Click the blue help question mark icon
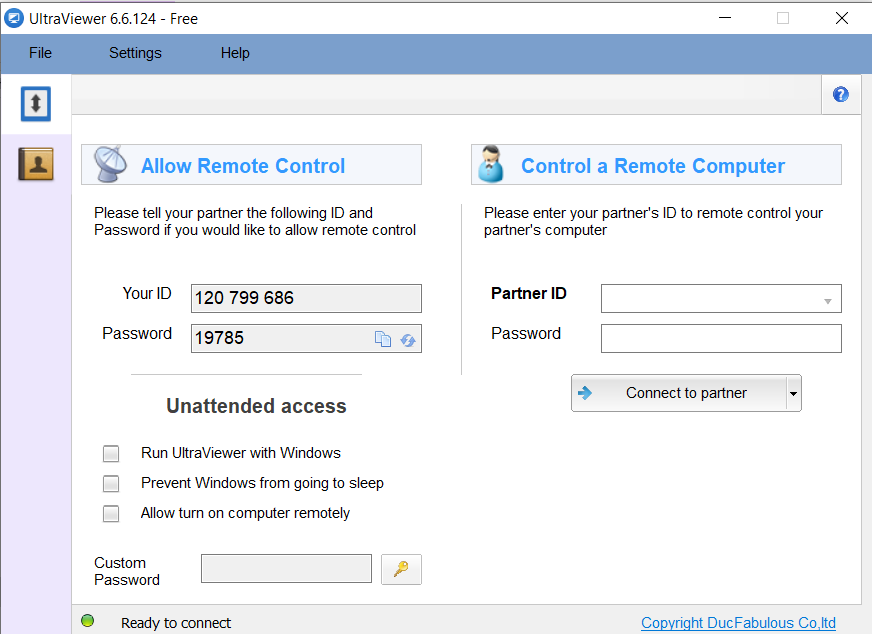Screen dimensions: 872x634 pyautogui.click(x=840, y=95)
